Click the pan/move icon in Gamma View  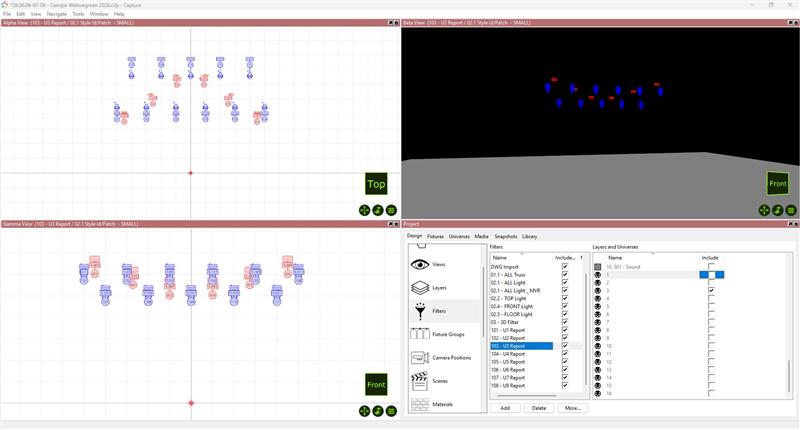[364, 411]
